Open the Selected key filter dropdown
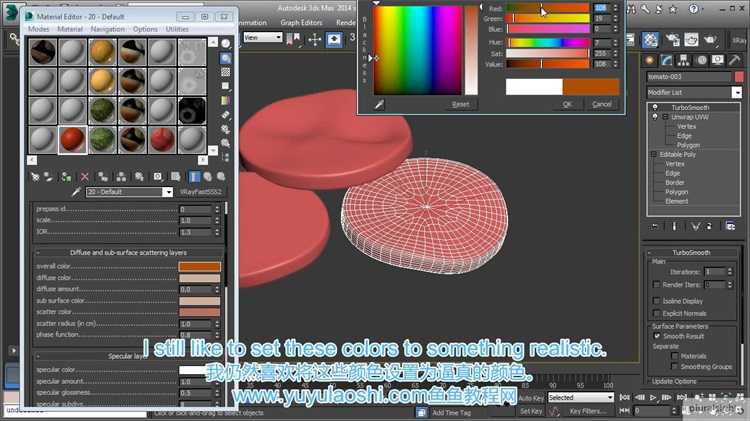This screenshot has height=421, width=750. pyautogui.click(x=580, y=398)
